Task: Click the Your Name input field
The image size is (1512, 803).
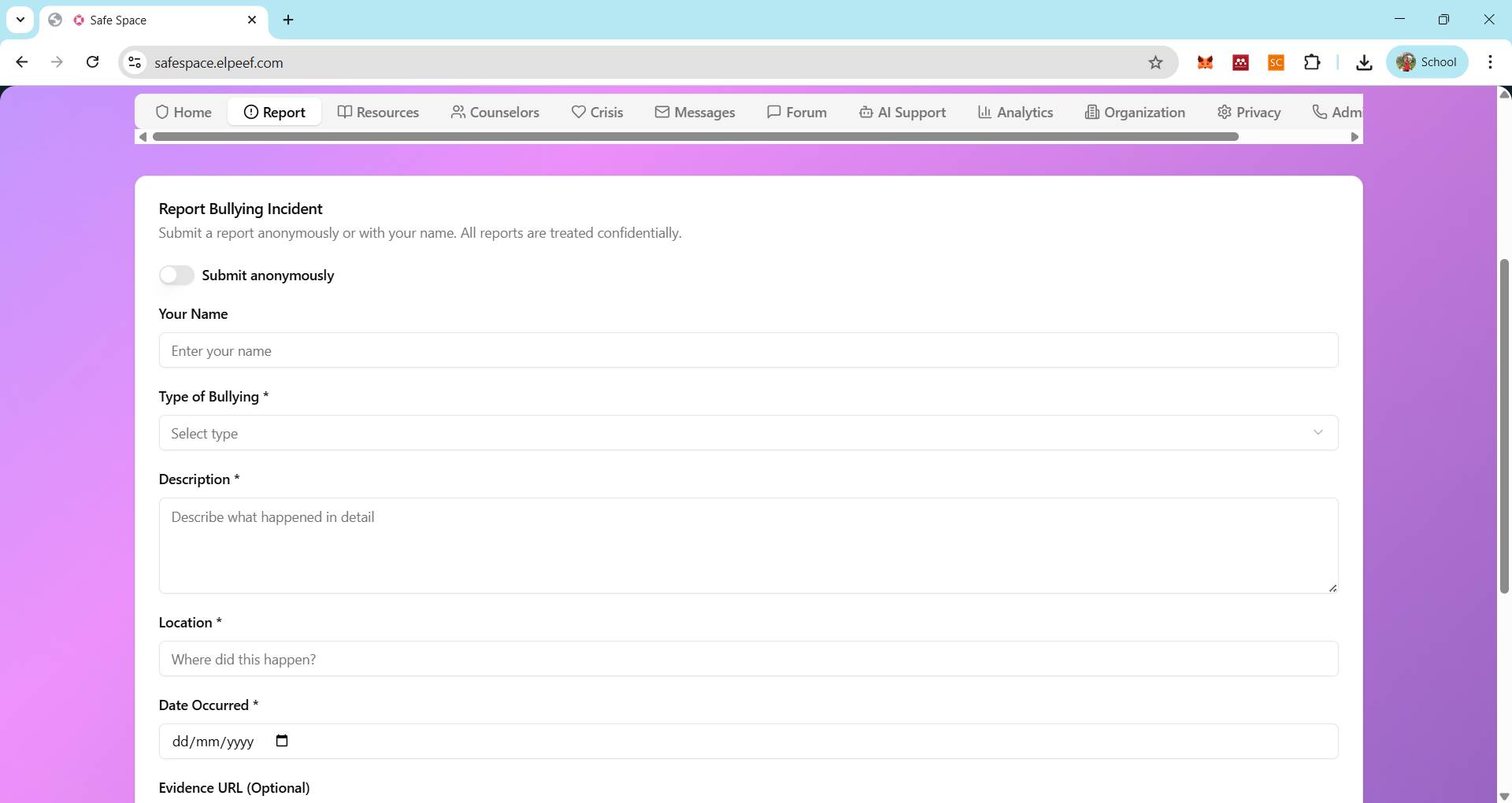Action: (748, 350)
